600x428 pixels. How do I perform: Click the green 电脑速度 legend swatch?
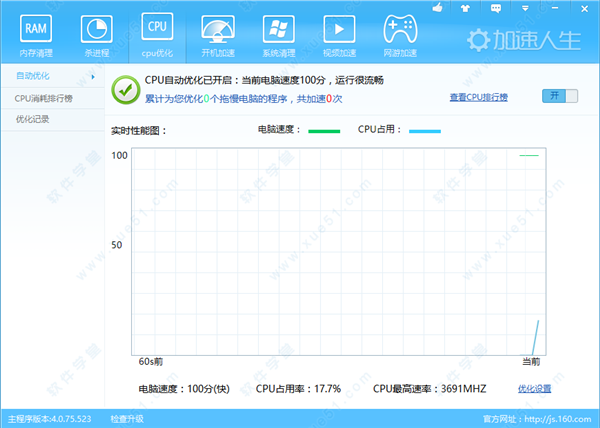coord(324,130)
